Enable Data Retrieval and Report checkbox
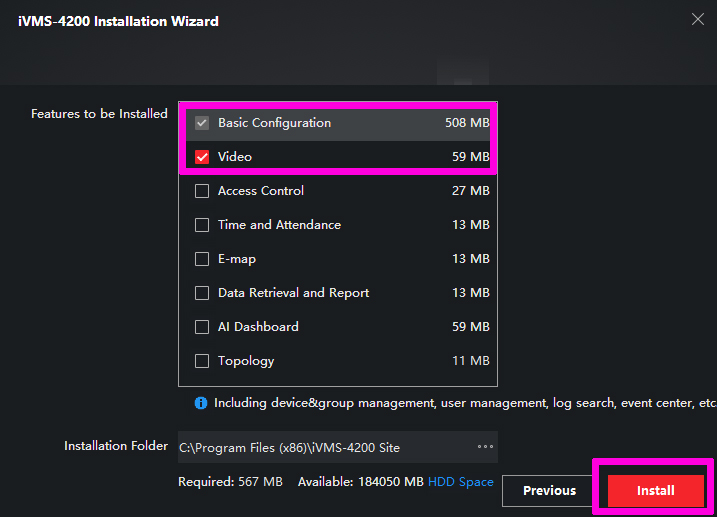Screen dimensions: 717x517 (202, 293)
